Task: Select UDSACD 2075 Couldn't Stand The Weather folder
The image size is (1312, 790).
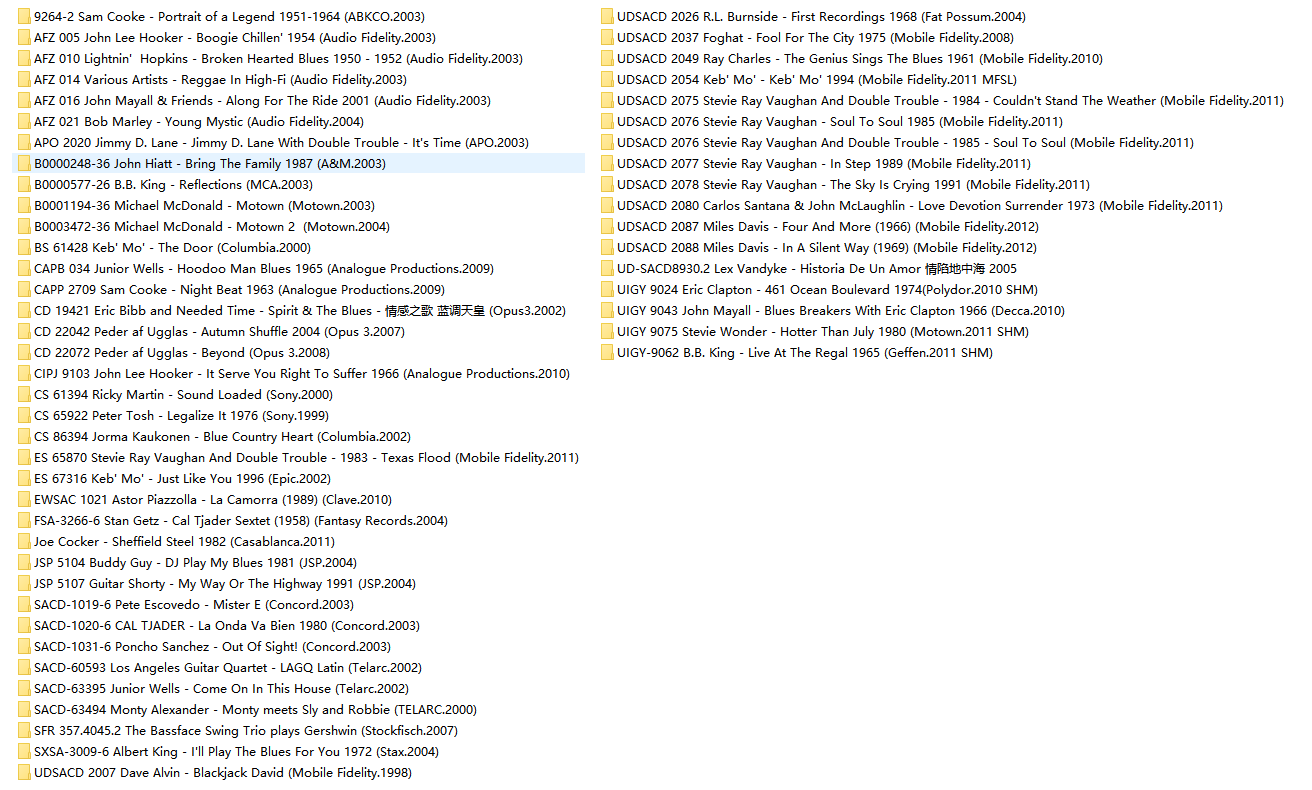Action: point(950,101)
